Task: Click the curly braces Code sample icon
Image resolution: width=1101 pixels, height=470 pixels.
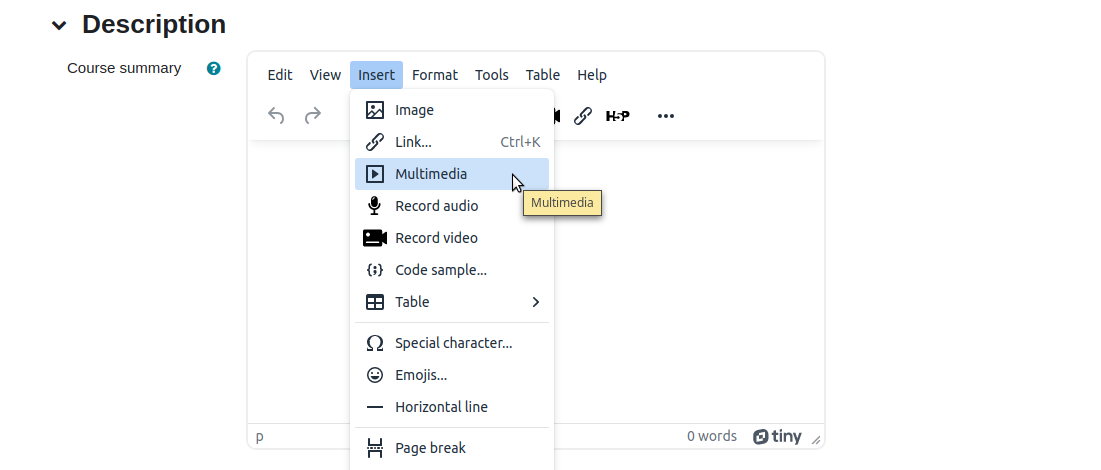Action: [375, 270]
